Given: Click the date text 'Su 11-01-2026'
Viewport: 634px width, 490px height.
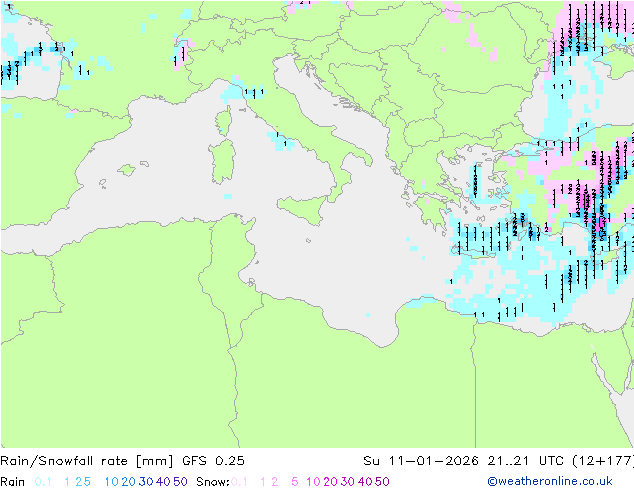Looking at the screenshot, I should tap(421, 461).
